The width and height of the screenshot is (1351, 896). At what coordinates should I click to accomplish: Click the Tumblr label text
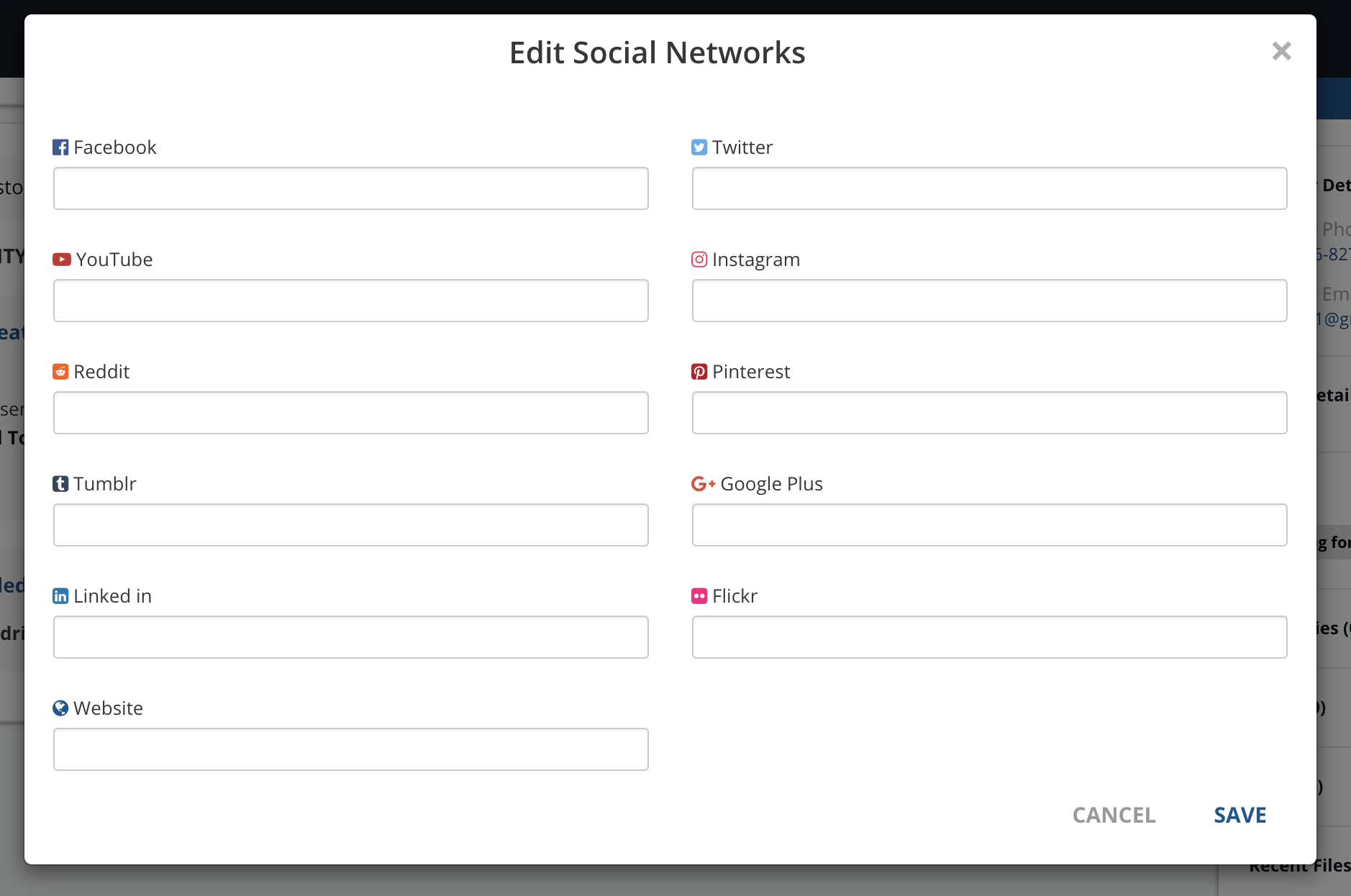point(105,484)
